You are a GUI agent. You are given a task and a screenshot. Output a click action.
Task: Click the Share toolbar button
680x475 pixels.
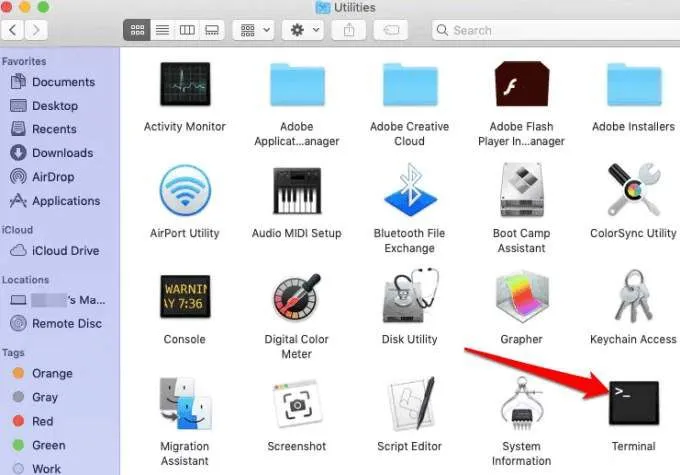349,30
